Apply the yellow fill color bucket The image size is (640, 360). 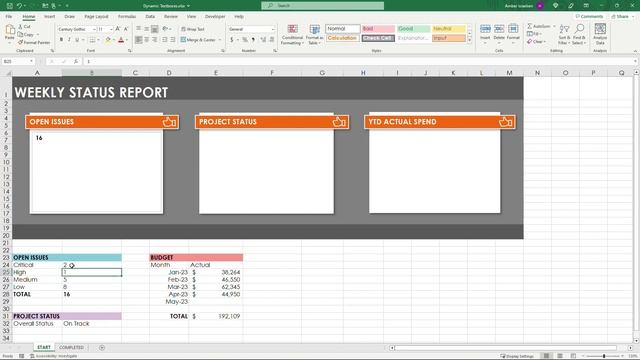[x=108, y=40]
